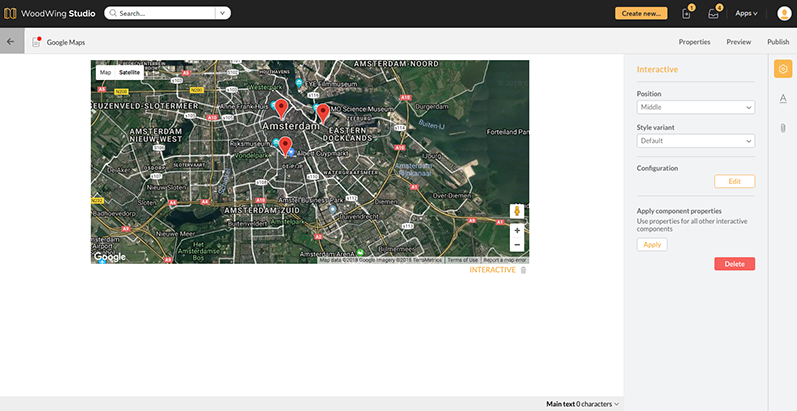This screenshot has width=797, height=411.
Task: Open the Properties tab
Action: tap(694, 42)
